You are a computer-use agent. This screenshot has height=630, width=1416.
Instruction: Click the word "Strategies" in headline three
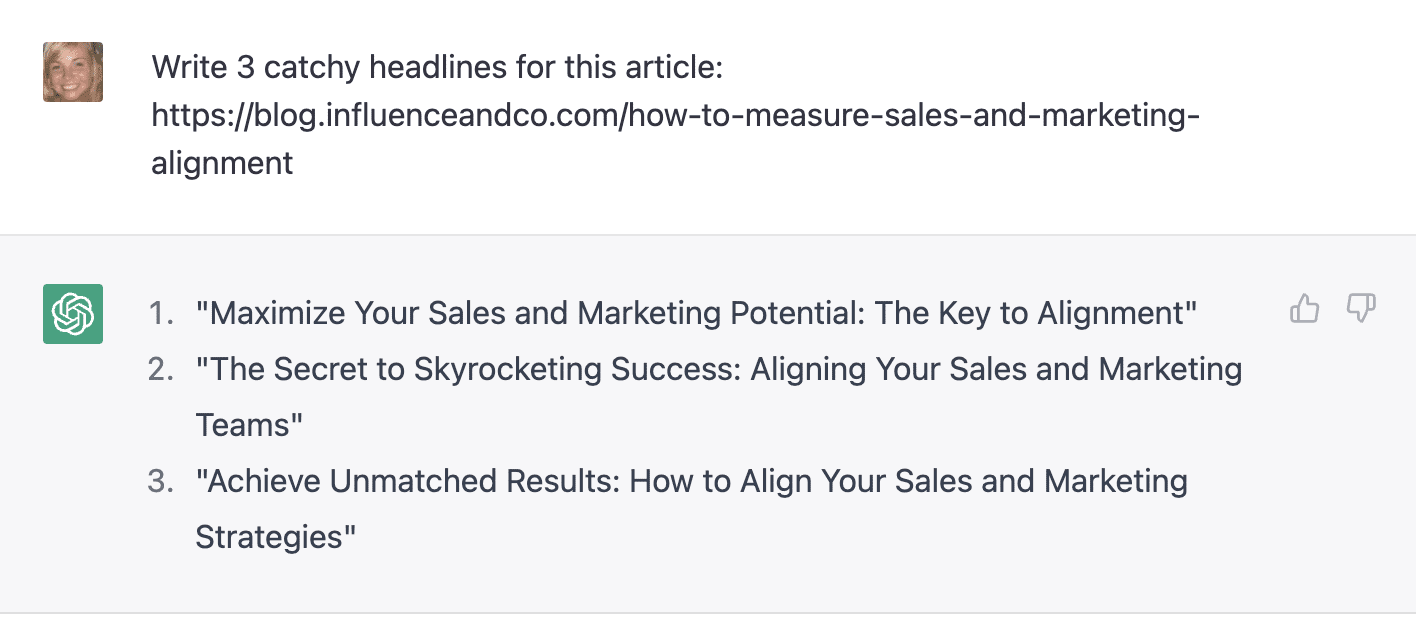272,538
